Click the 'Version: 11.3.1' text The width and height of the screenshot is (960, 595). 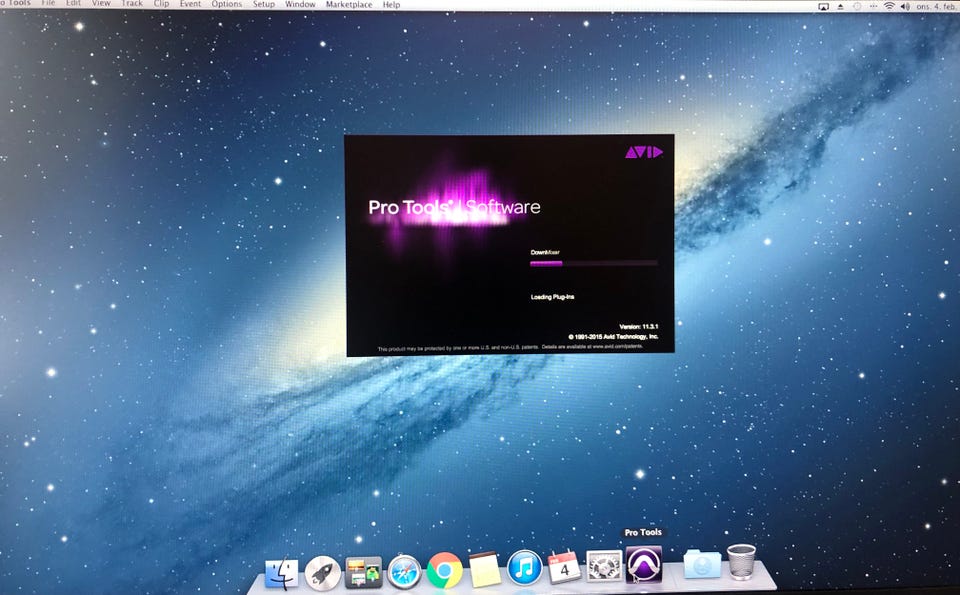coord(639,327)
